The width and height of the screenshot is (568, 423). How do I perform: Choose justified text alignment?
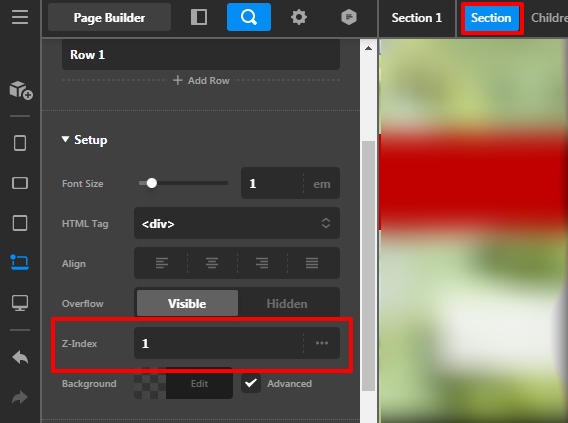click(x=312, y=263)
